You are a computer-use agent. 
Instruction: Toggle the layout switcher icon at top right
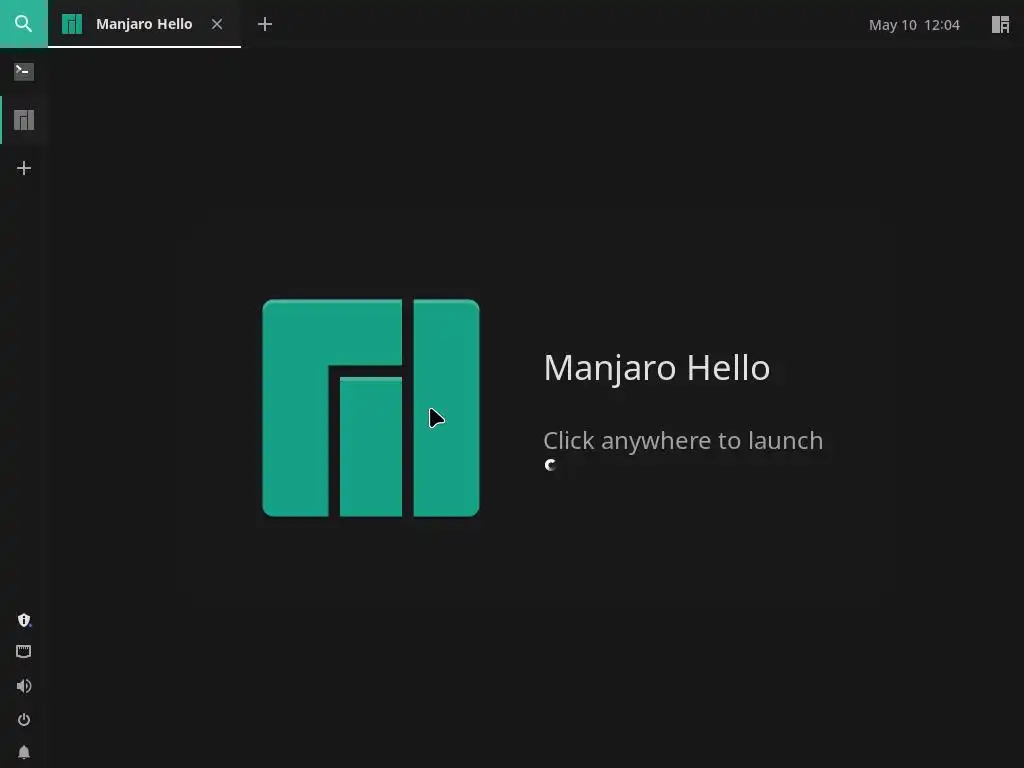[x=1000, y=24]
